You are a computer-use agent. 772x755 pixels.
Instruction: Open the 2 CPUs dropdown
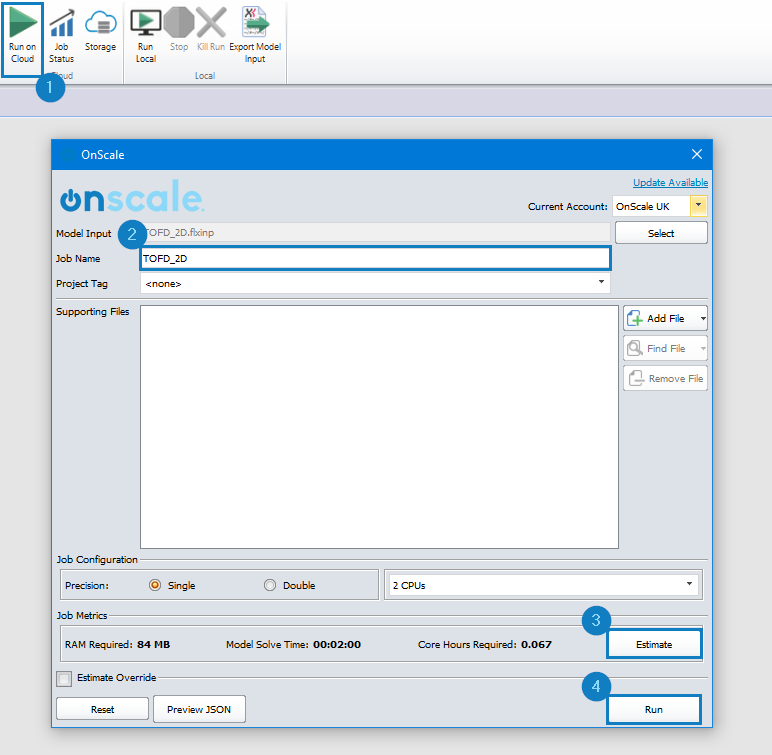pyautogui.click(x=544, y=585)
